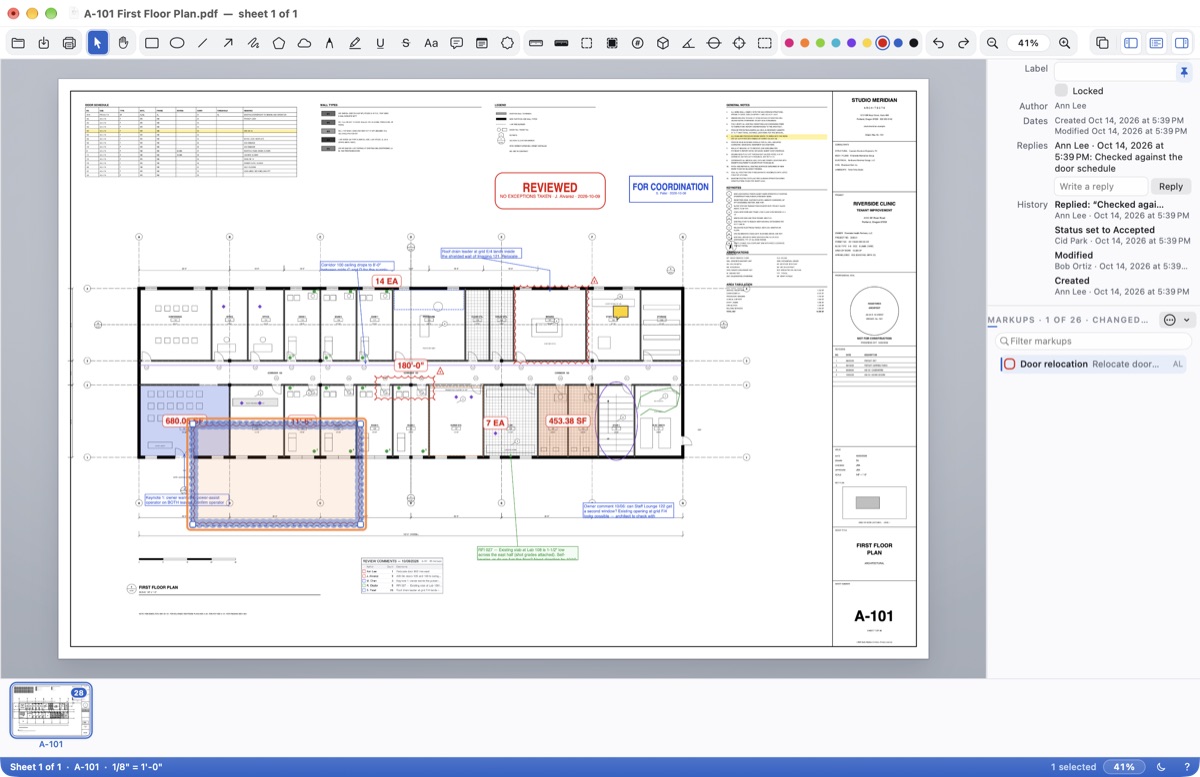Image resolution: width=1200 pixels, height=777 pixels.
Task: Toggle the right properties panel
Action: coord(1181,43)
